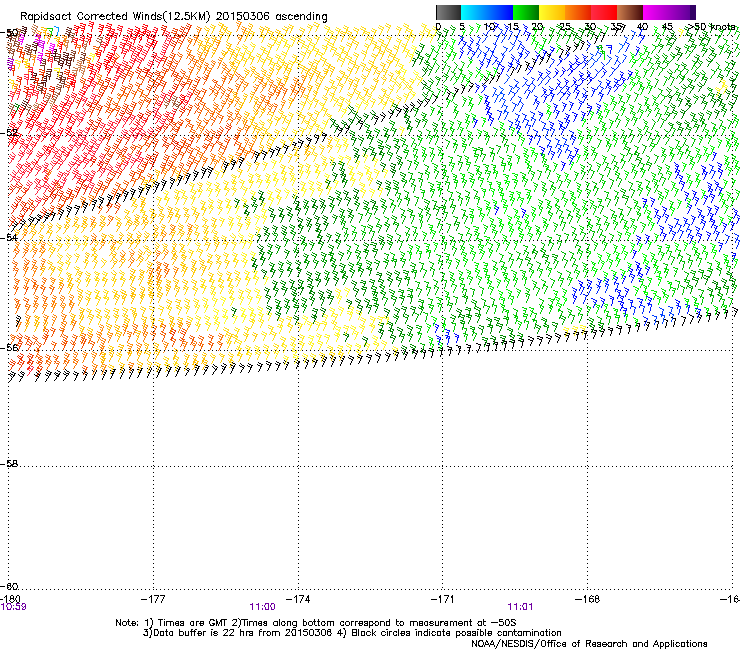This screenshot has width=740, height=650.
Task: Click the purple '11:00' time label
Action: (x=262, y=607)
